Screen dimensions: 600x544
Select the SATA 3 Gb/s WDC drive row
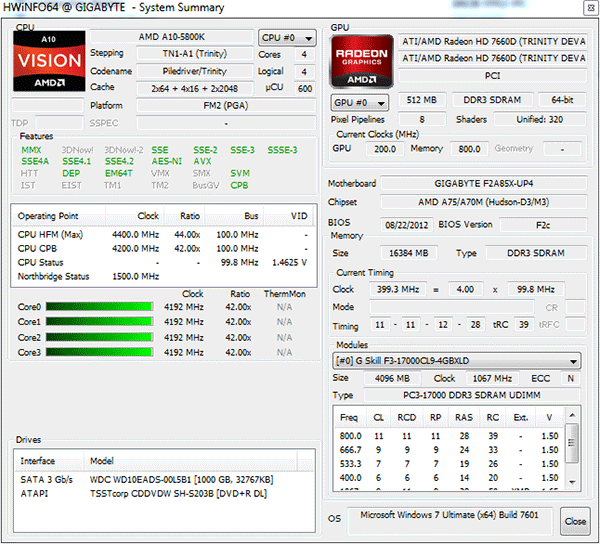pos(164,480)
